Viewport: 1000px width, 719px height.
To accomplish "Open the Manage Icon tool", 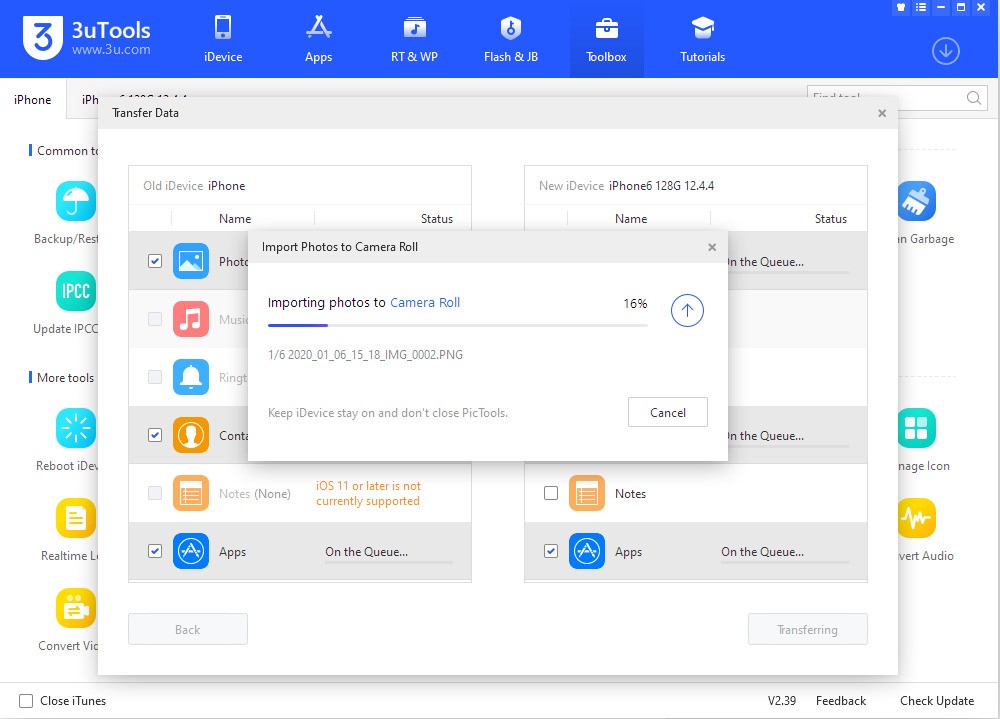I will pos(916,427).
